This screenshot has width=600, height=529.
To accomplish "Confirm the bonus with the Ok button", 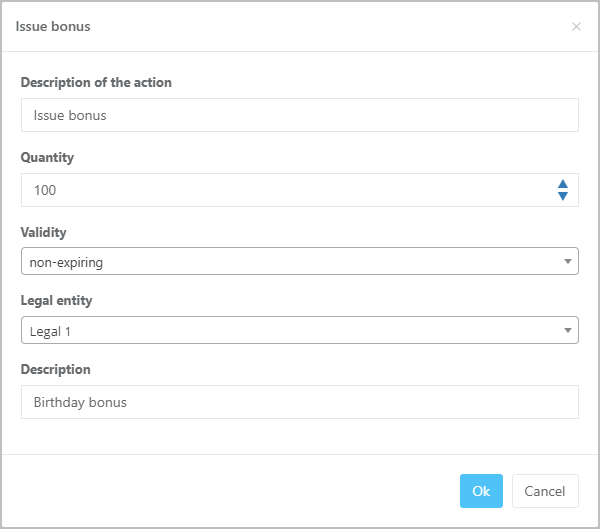I will 481,491.
